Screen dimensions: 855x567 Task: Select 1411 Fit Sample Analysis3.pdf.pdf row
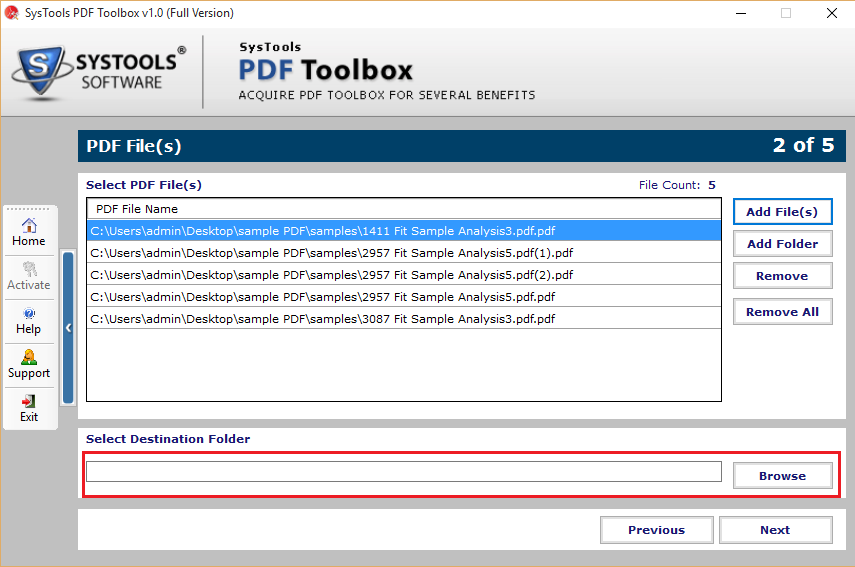point(404,231)
